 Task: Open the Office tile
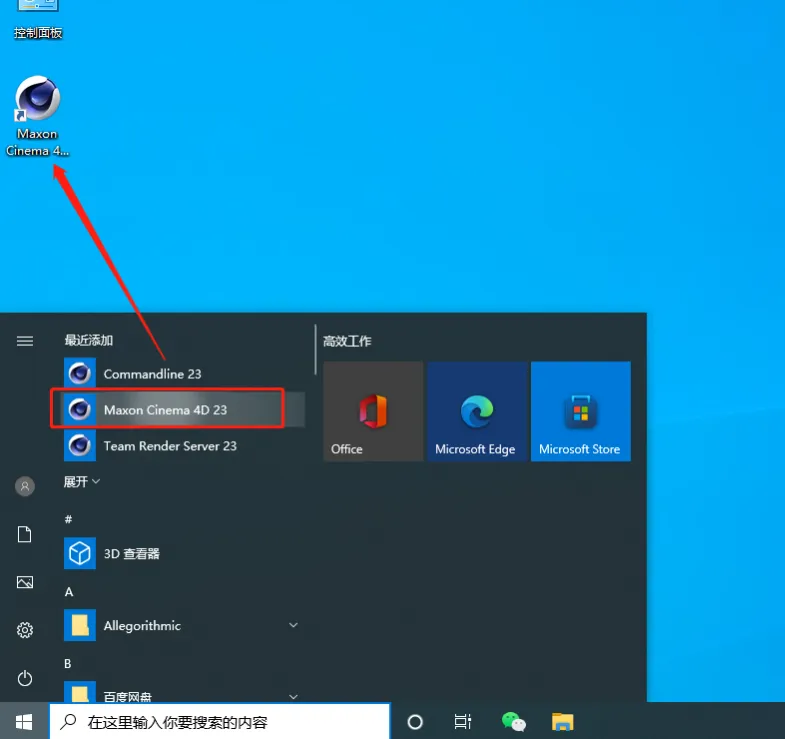pos(373,412)
